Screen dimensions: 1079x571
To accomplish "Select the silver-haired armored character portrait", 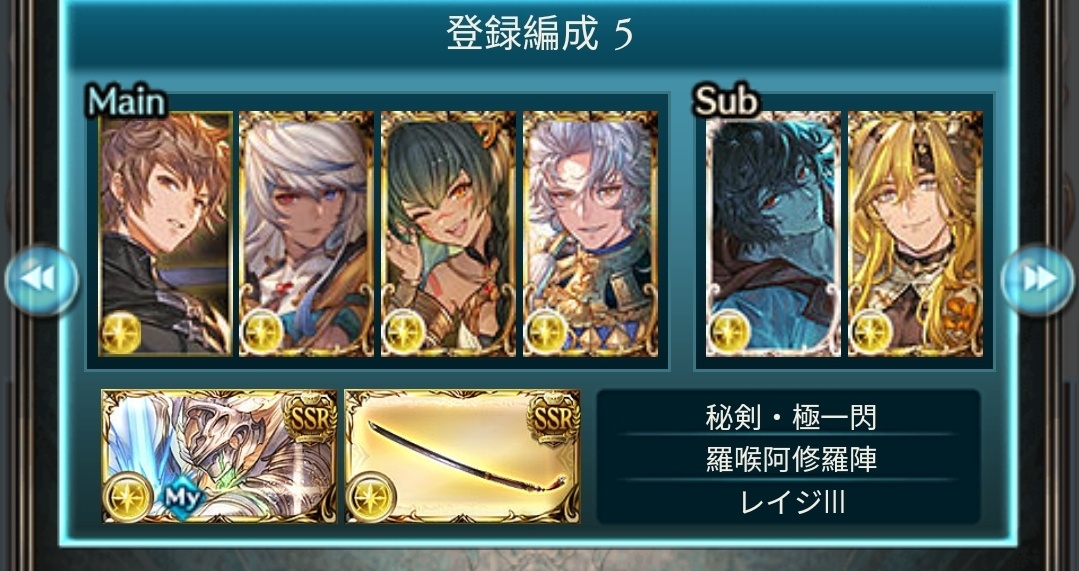I will click(590, 234).
